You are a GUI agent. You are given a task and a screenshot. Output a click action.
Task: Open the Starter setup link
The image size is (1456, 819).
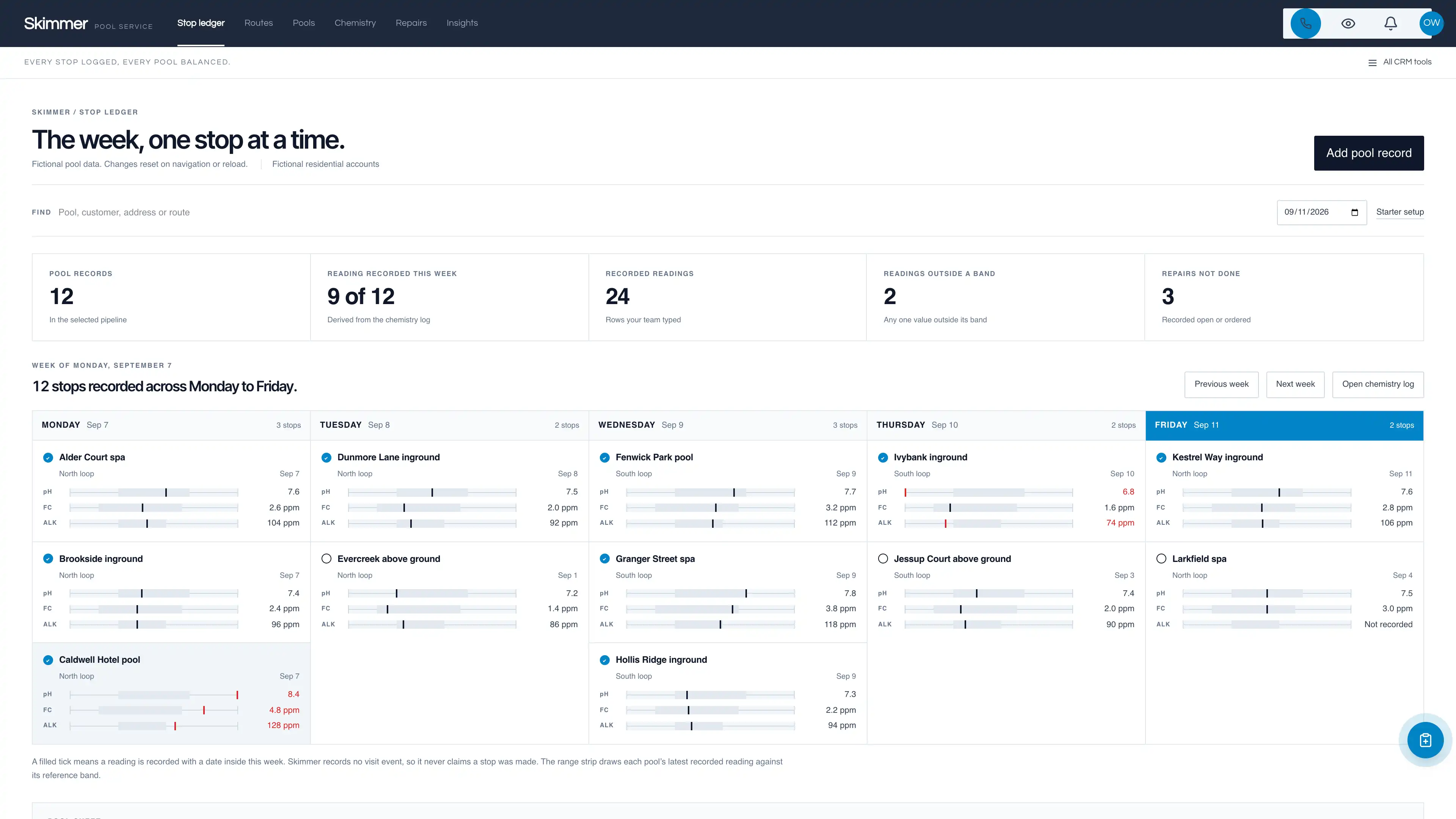[x=1400, y=212]
